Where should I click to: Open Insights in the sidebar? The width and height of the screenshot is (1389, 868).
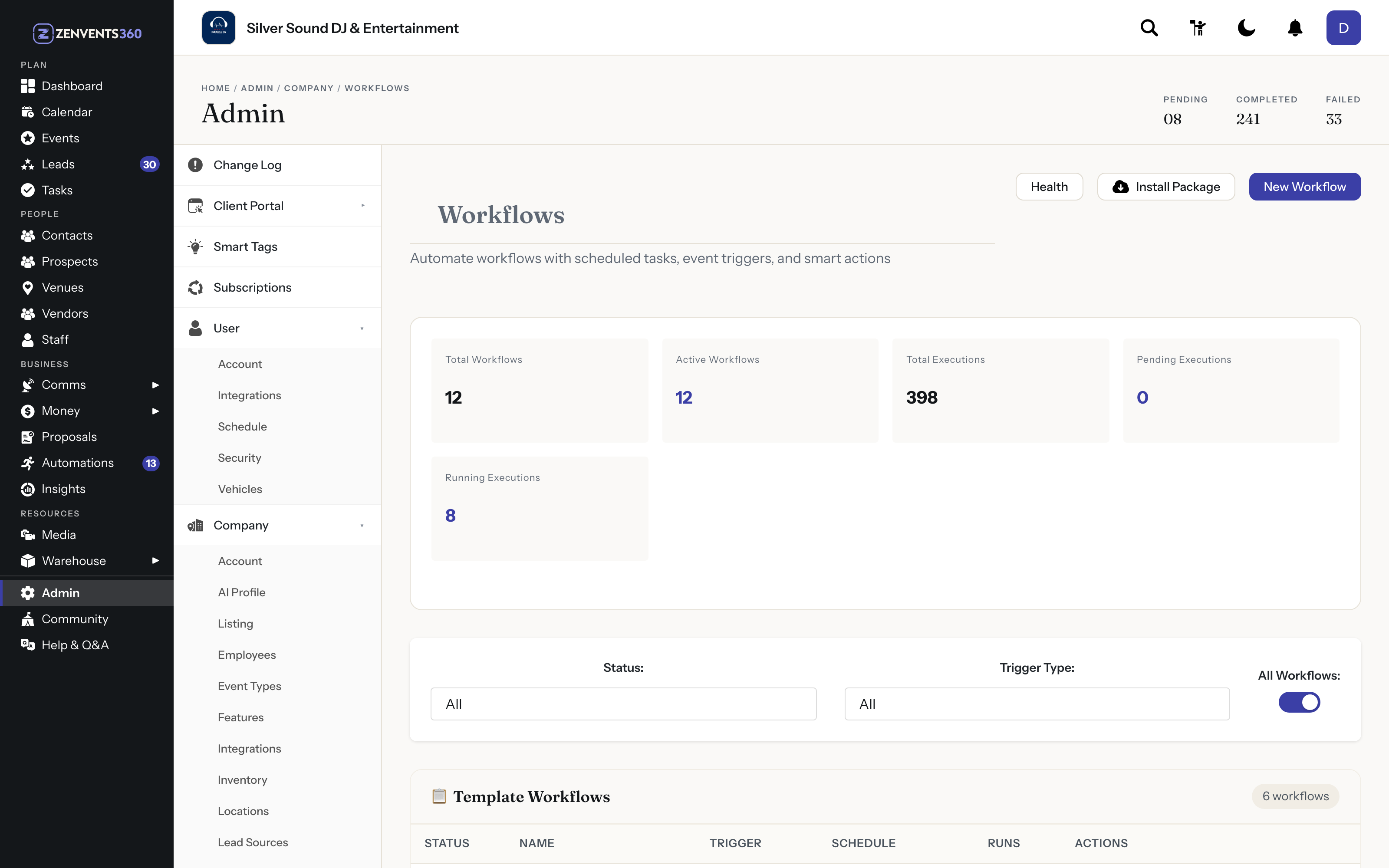[x=87, y=489]
